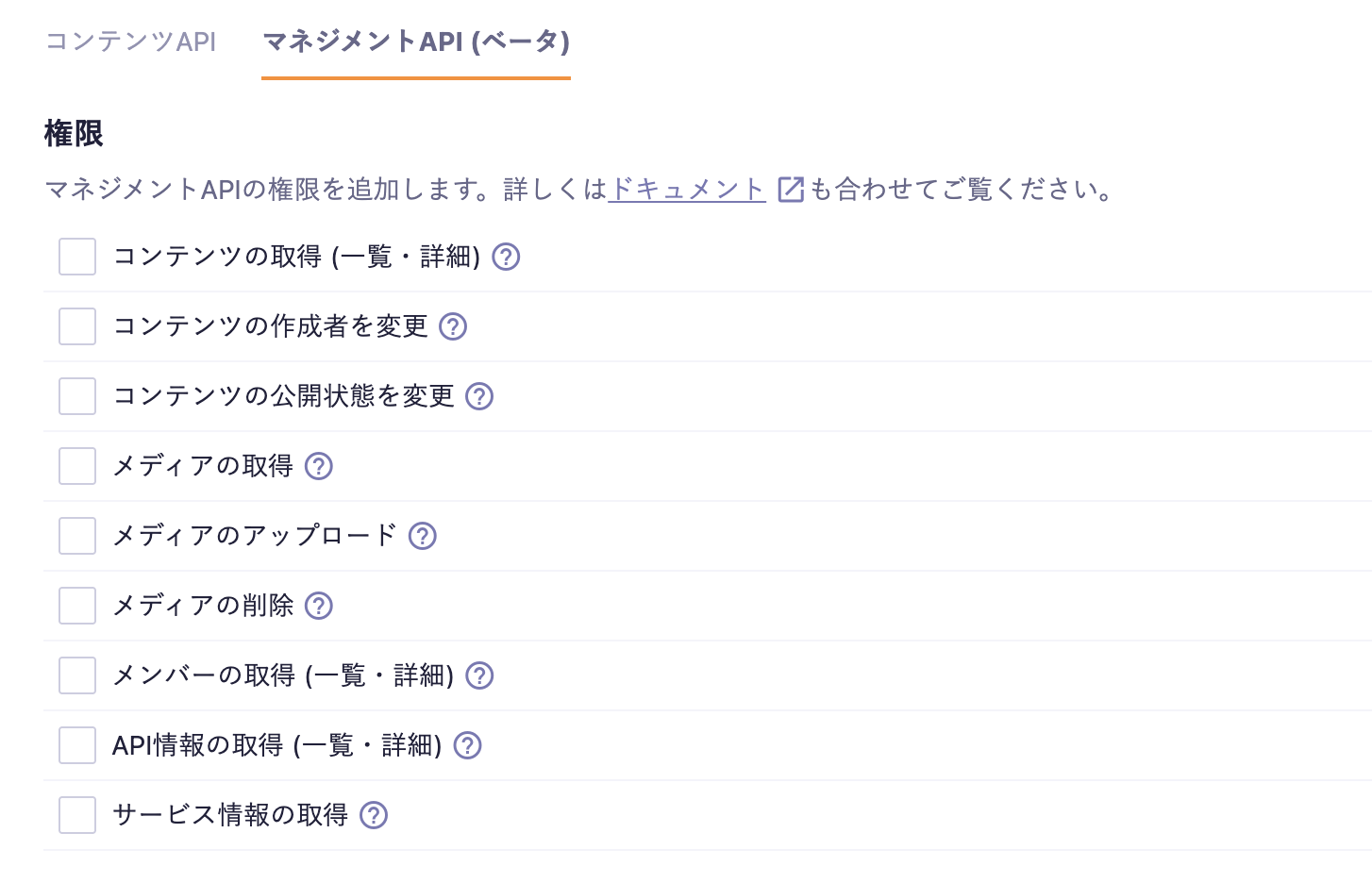Screen dimensions: 1372x883
Task: Click help icon beside メディアの削除
Action: [x=319, y=606]
